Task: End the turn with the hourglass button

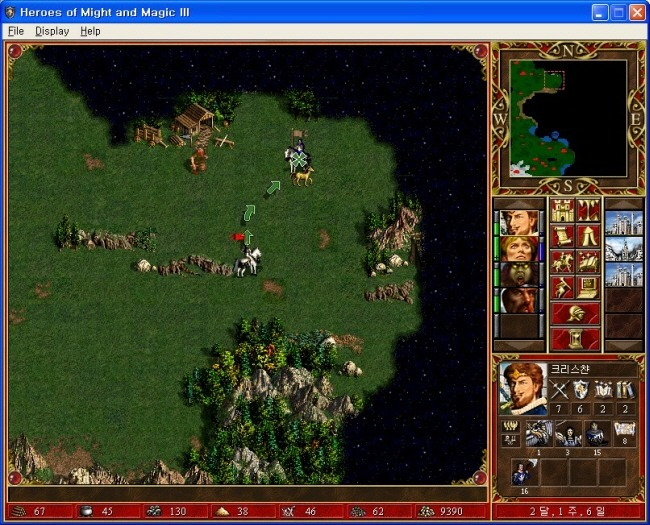Action: click(x=575, y=339)
